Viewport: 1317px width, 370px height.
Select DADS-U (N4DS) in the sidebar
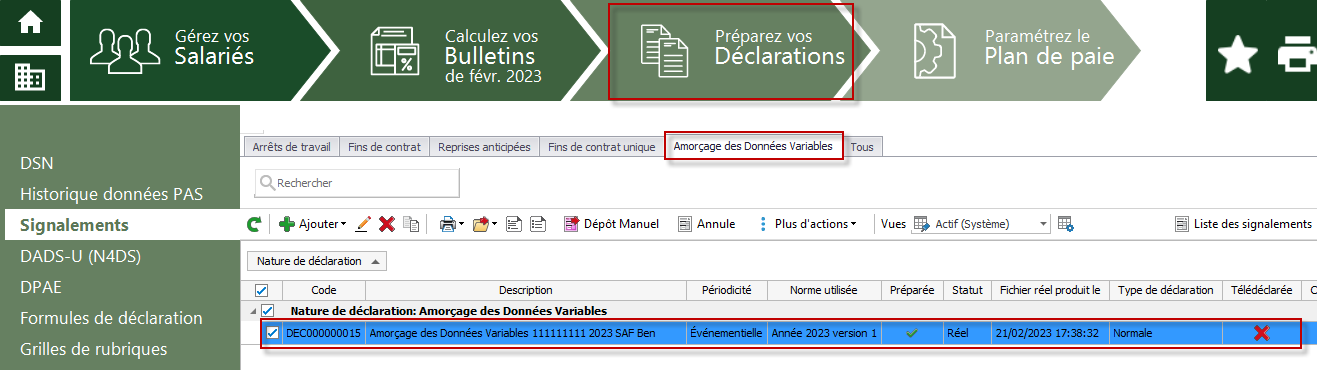pos(80,256)
